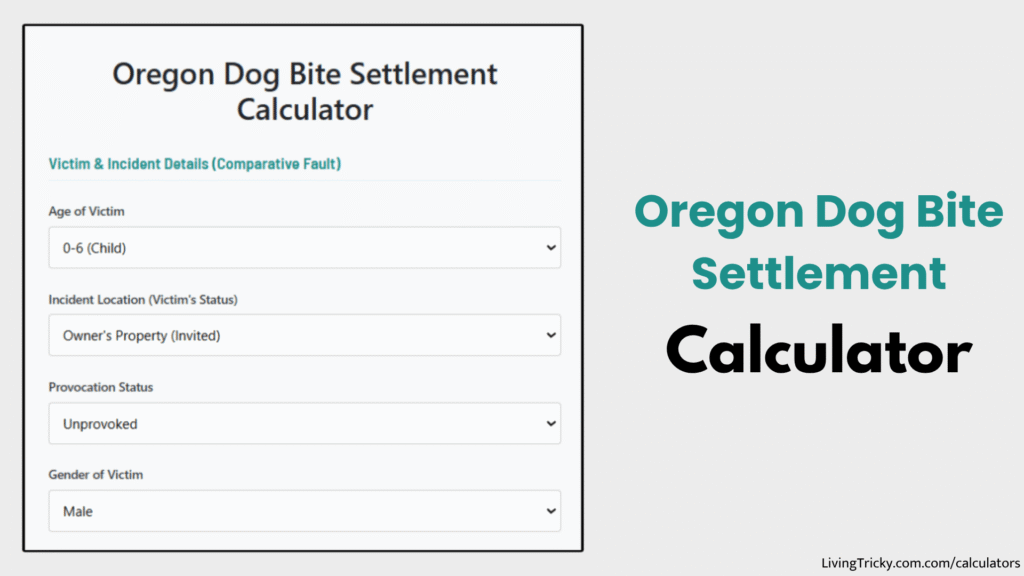Click the Victim & Incident Details section header
Viewport: 1024px width, 576px height.
[194, 163]
